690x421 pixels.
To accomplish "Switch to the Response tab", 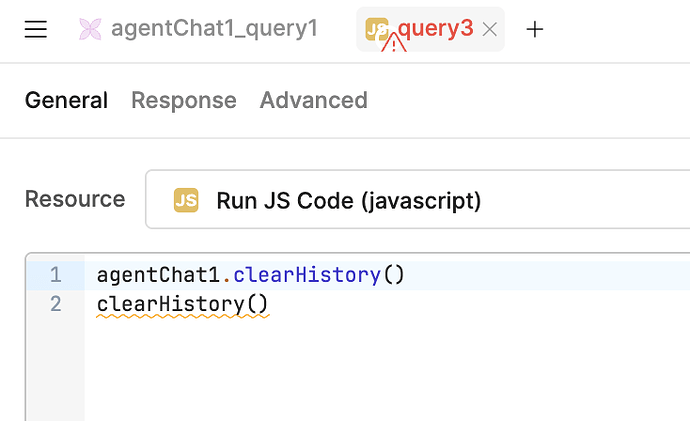I will click(184, 100).
